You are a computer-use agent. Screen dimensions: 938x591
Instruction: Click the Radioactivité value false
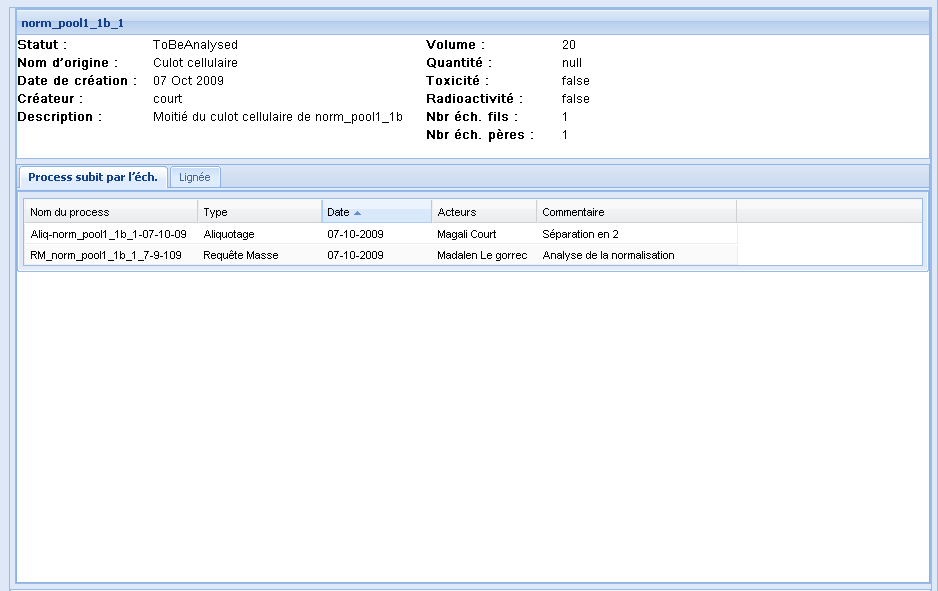[x=575, y=98]
